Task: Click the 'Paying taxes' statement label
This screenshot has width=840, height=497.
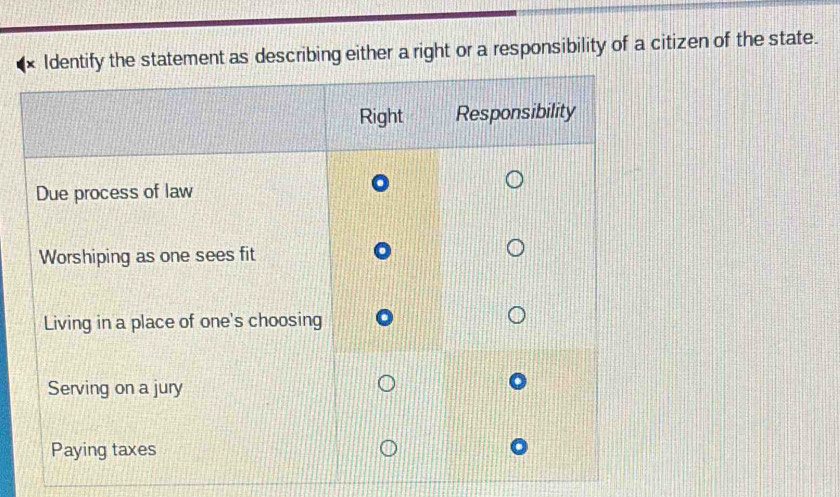Action: (x=104, y=450)
